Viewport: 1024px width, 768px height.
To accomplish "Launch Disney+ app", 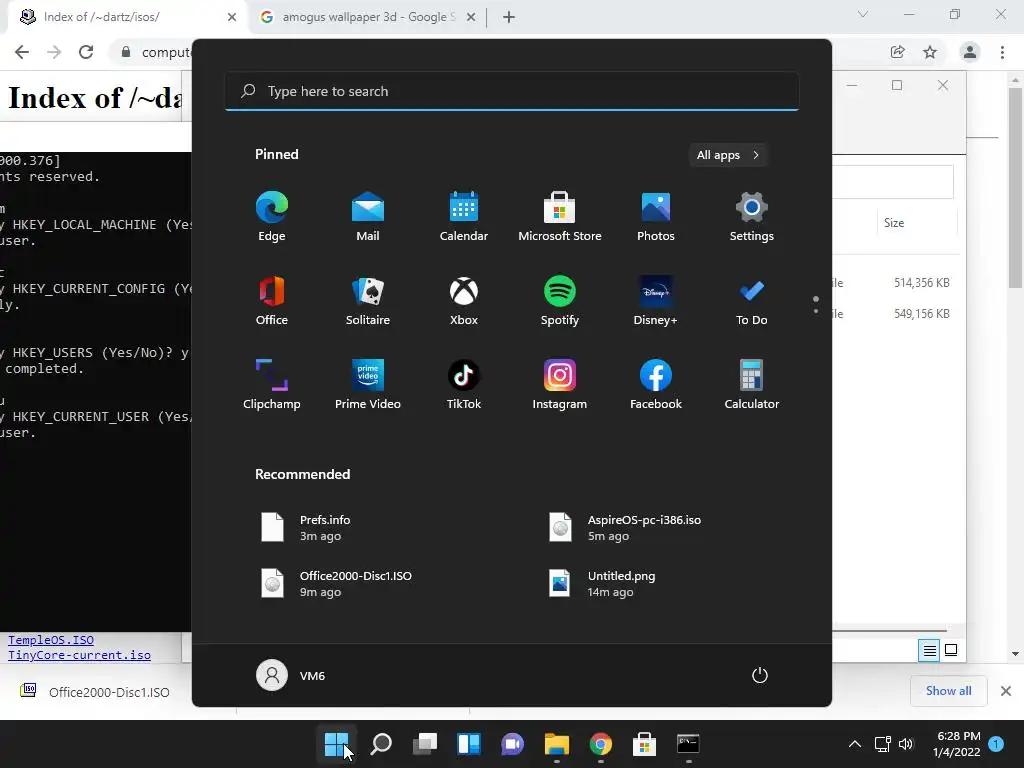I will click(x=656, y=301).
